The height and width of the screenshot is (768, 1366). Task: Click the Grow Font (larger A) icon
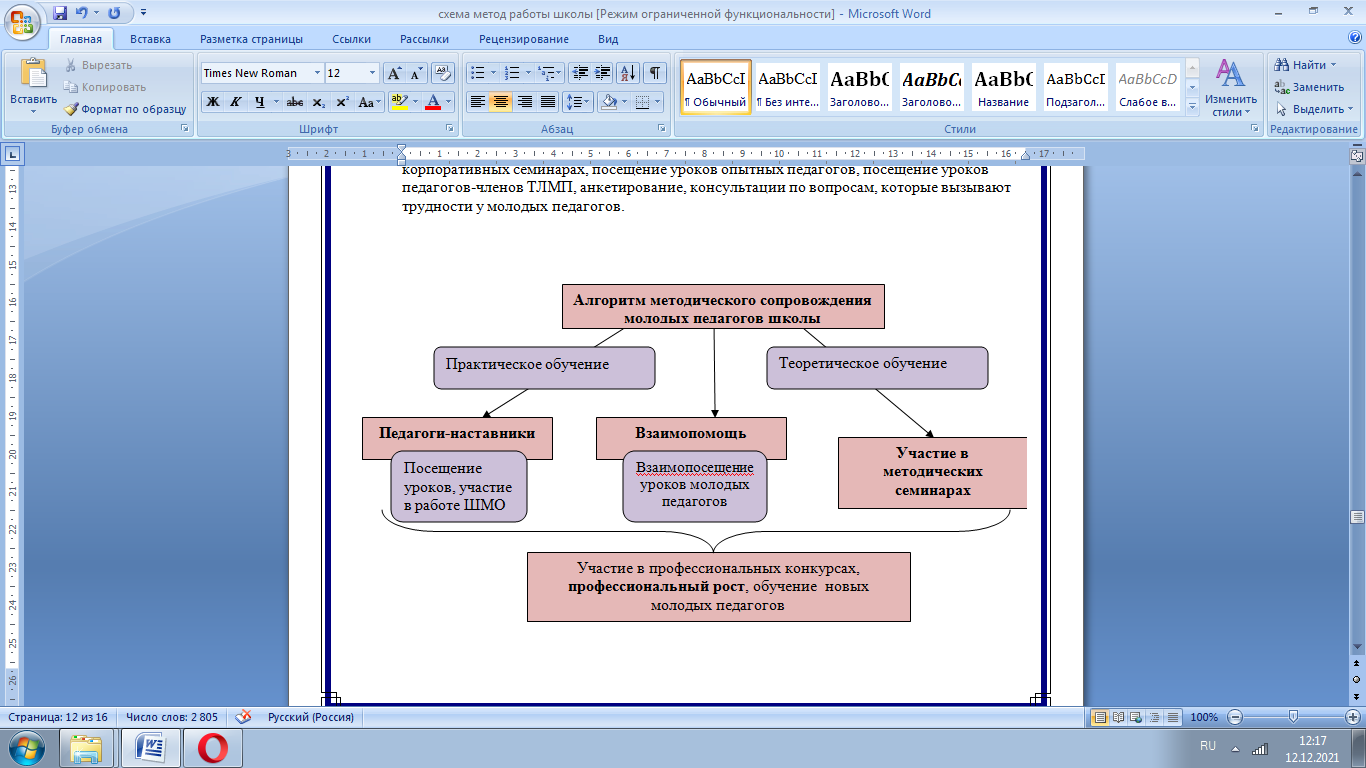point(394,73)
